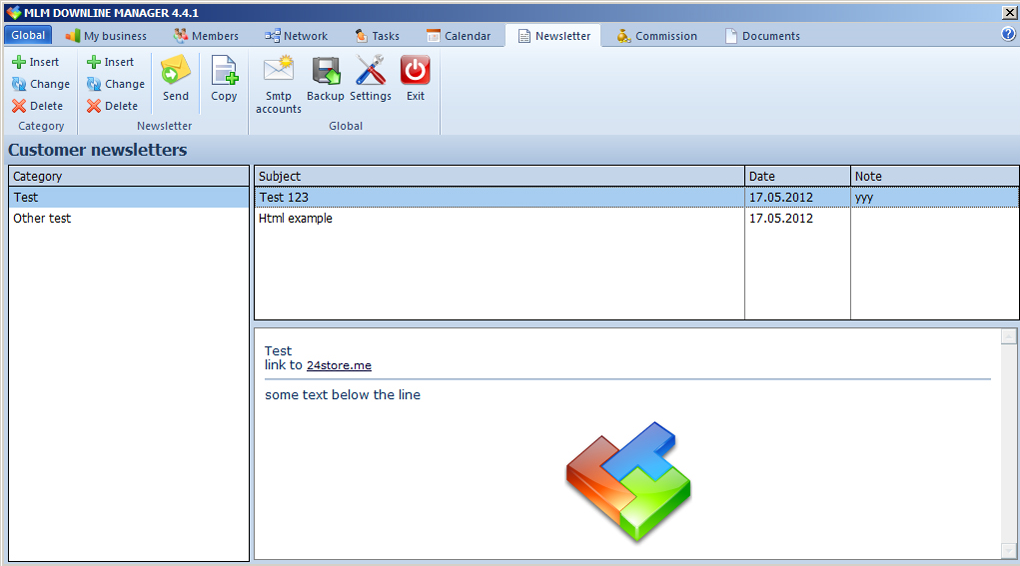Viewport: 1020px width, 566px height.
Task: Click Change in the Category group
Action: [41, 84]
